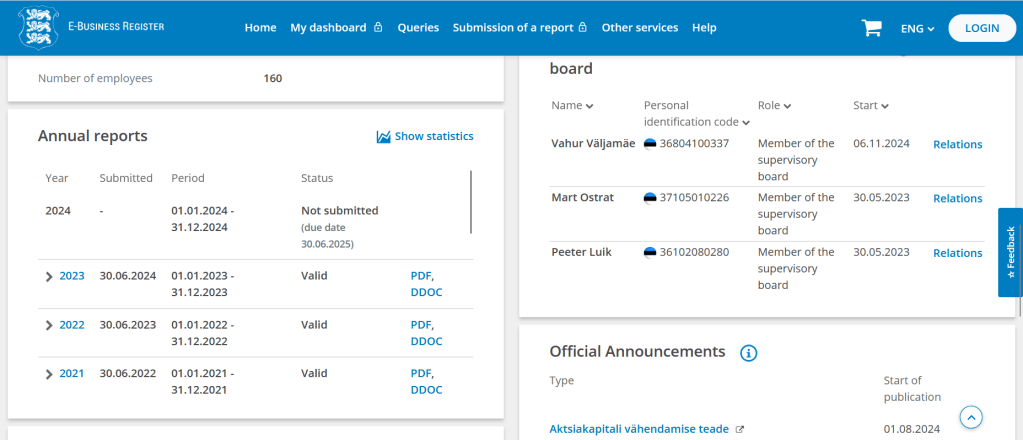Sort the board table by Start date
The width and height of the screenshot is (1023, 440).
click(871, 105)
